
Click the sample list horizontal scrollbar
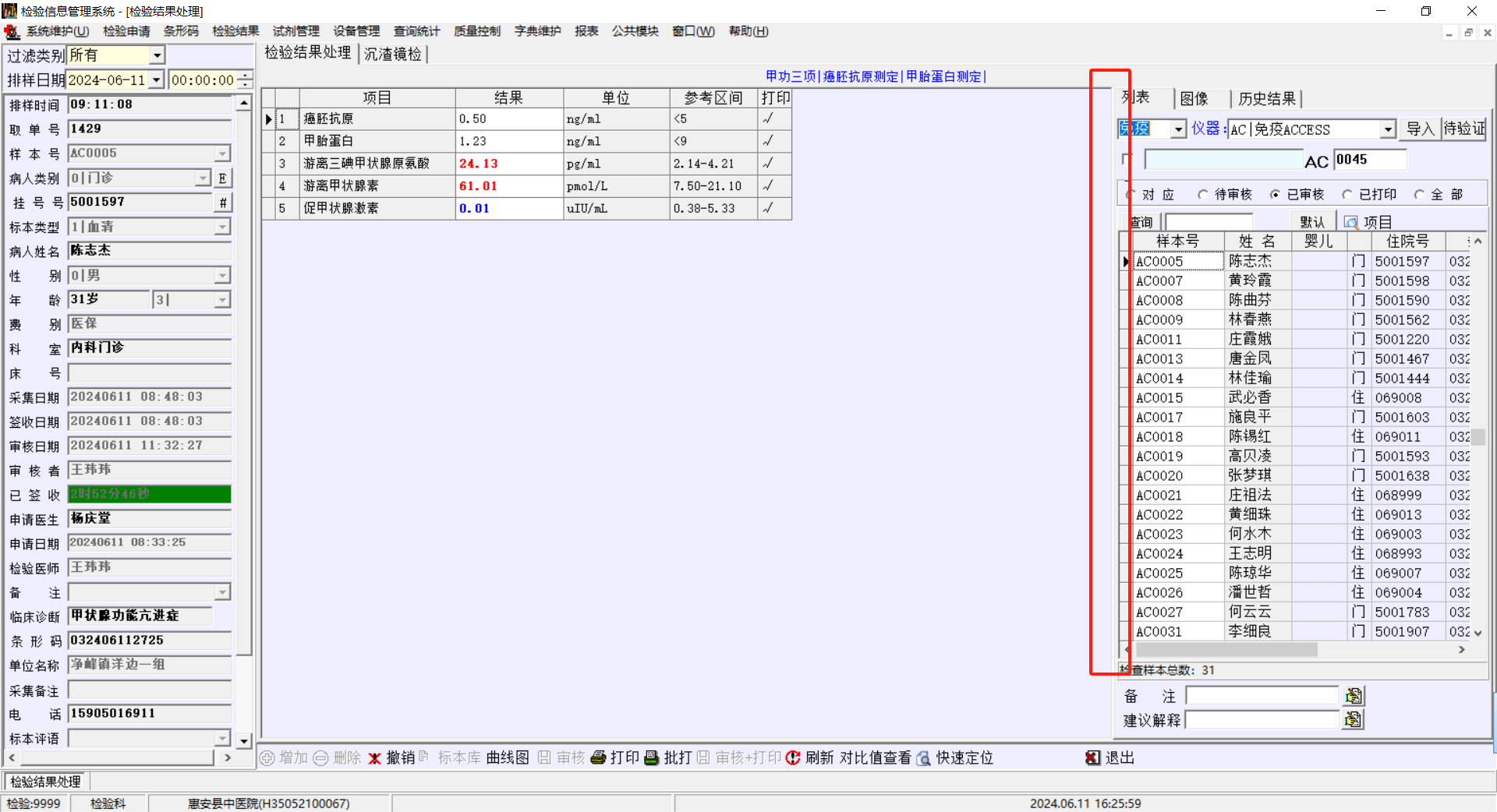click(x=1294, y=650)
